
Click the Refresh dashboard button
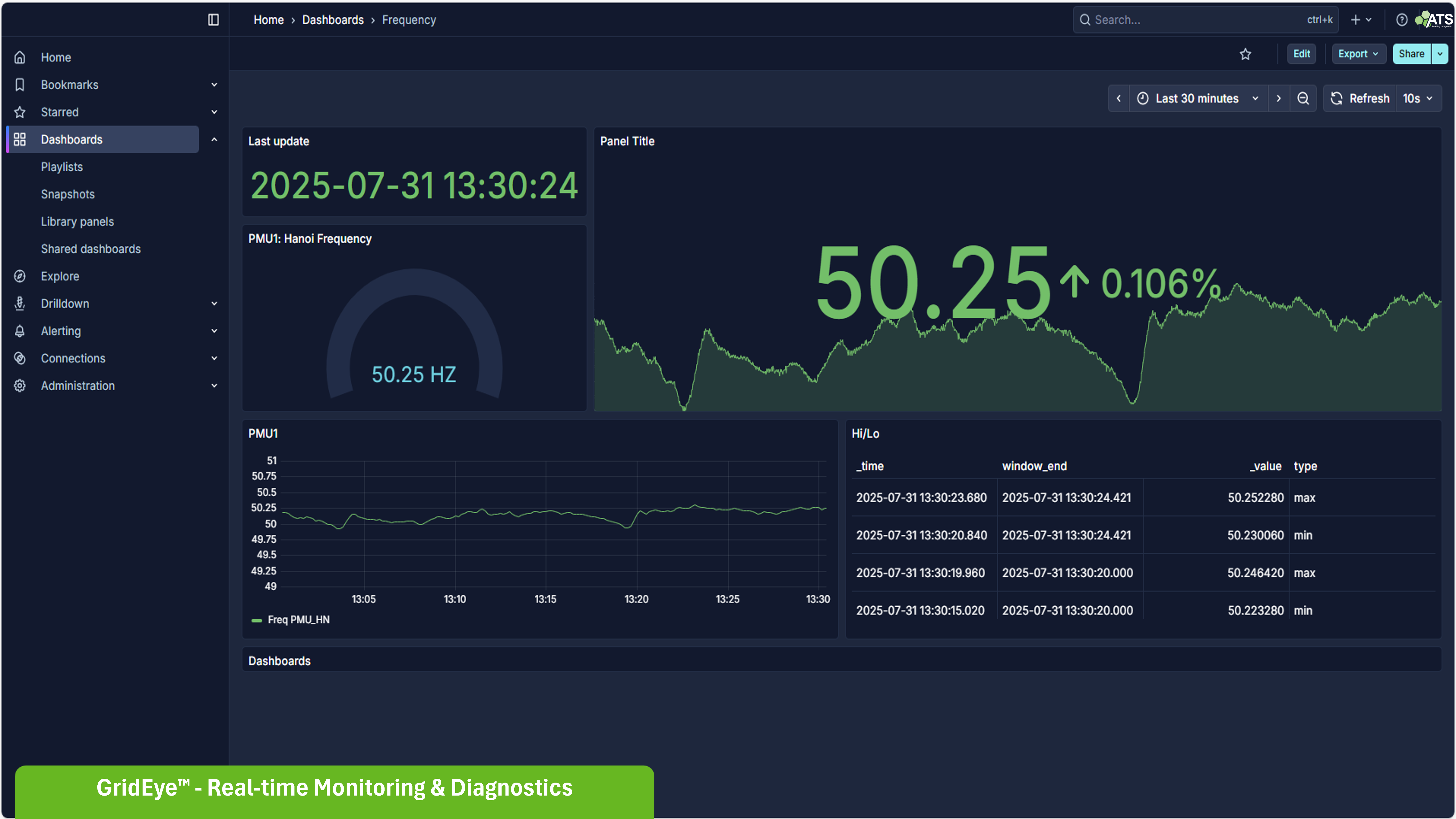pyautogui.click(x=1360, y=98)
